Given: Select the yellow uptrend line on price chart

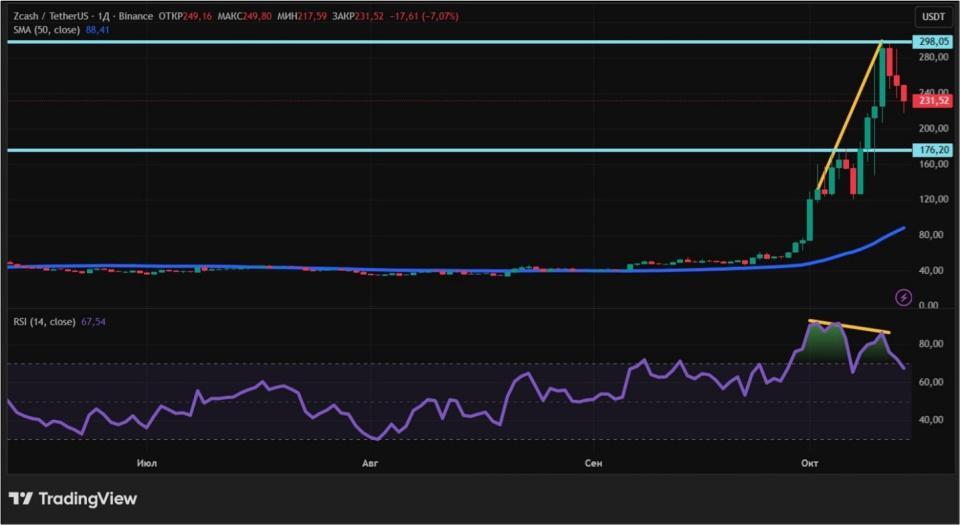Looking at the screenshot, I should [x=850, y=115].
